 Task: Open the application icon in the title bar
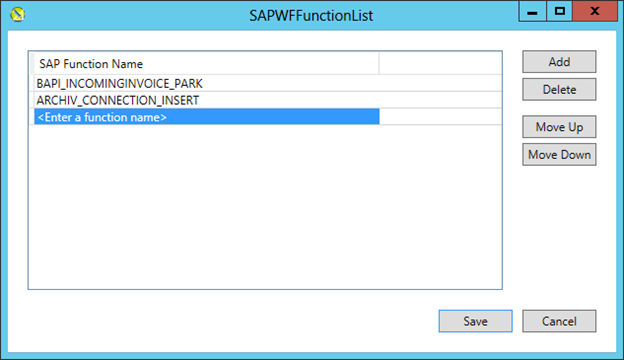(x=18, y=15)
